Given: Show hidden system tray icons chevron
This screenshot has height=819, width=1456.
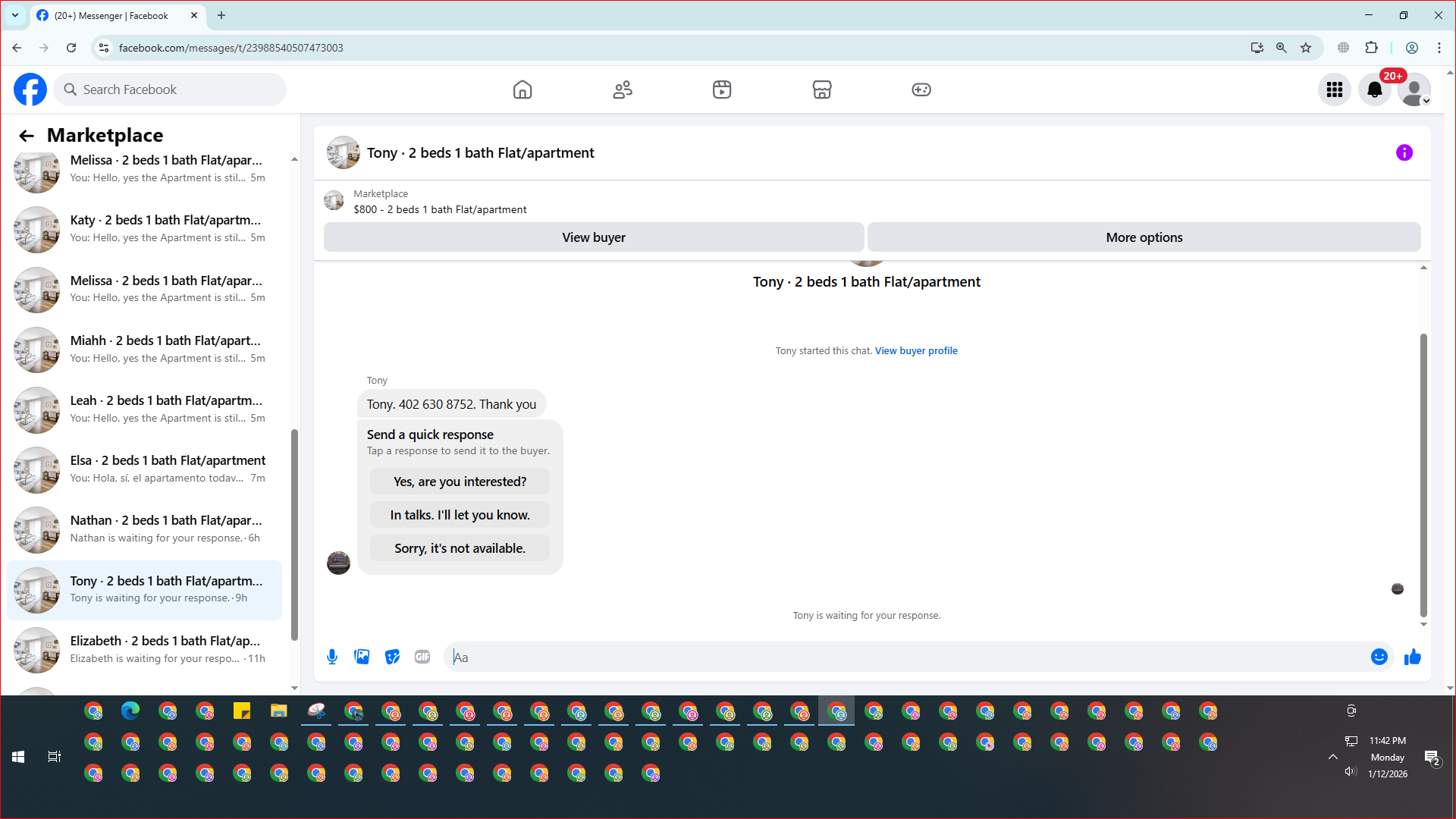Looking at the screenshot, I should pyautogui.click(x=1332, y=757).
